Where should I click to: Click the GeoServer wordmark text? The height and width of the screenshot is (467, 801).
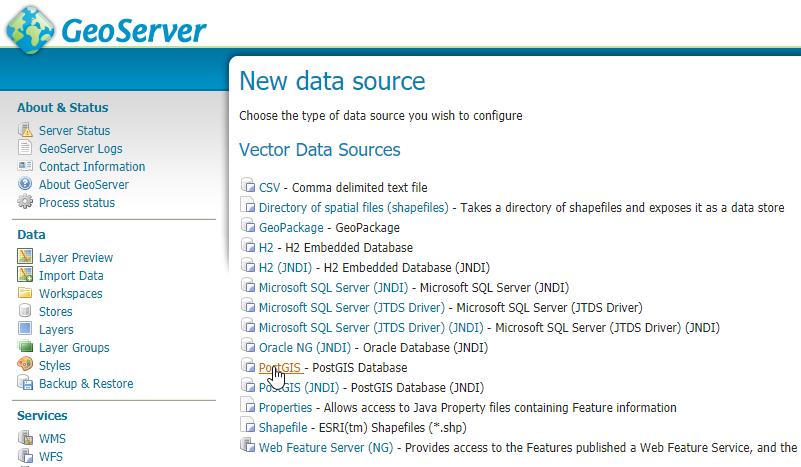(134, 31)
